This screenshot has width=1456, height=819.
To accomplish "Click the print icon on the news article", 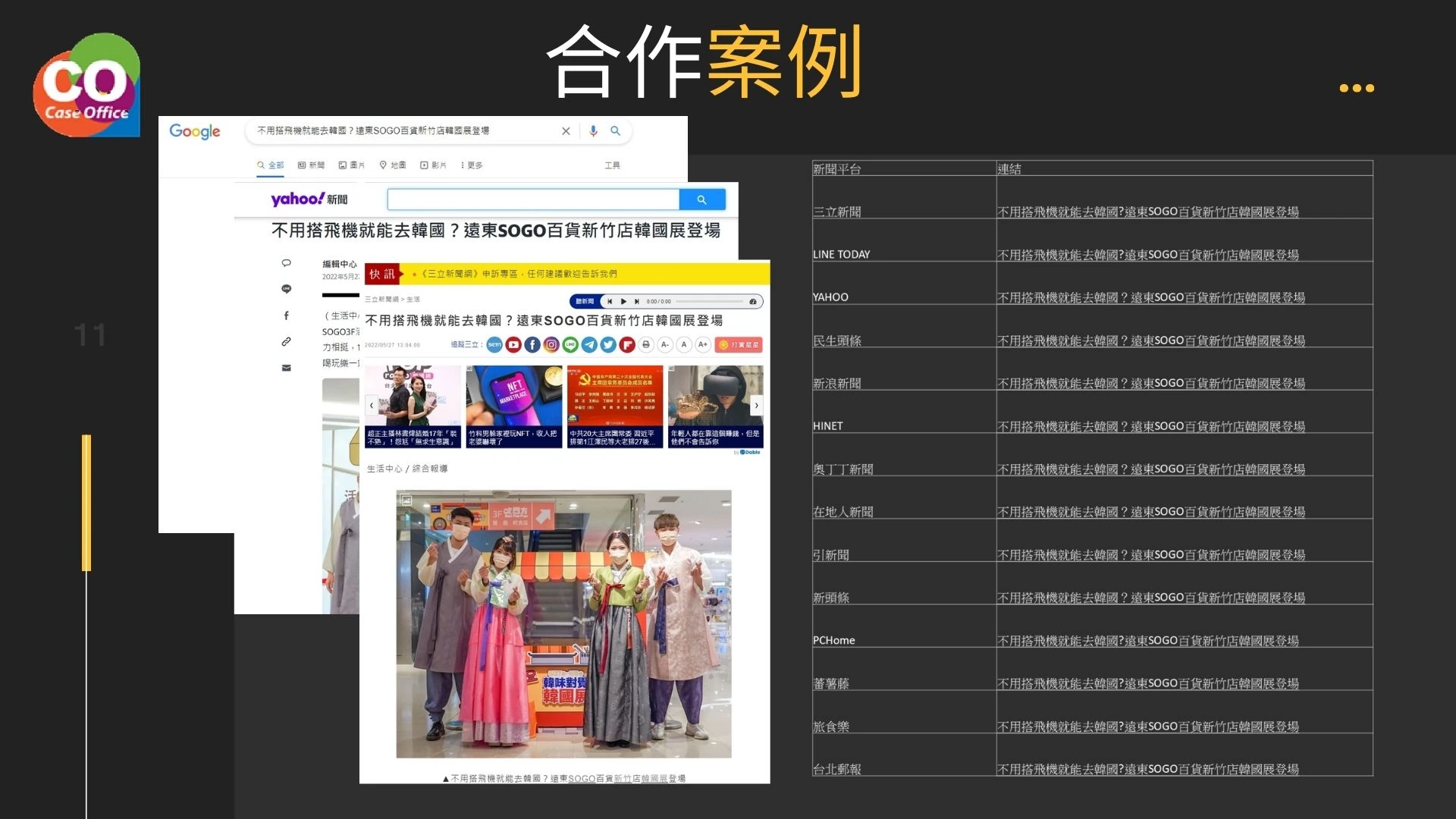I will point(647,345).
